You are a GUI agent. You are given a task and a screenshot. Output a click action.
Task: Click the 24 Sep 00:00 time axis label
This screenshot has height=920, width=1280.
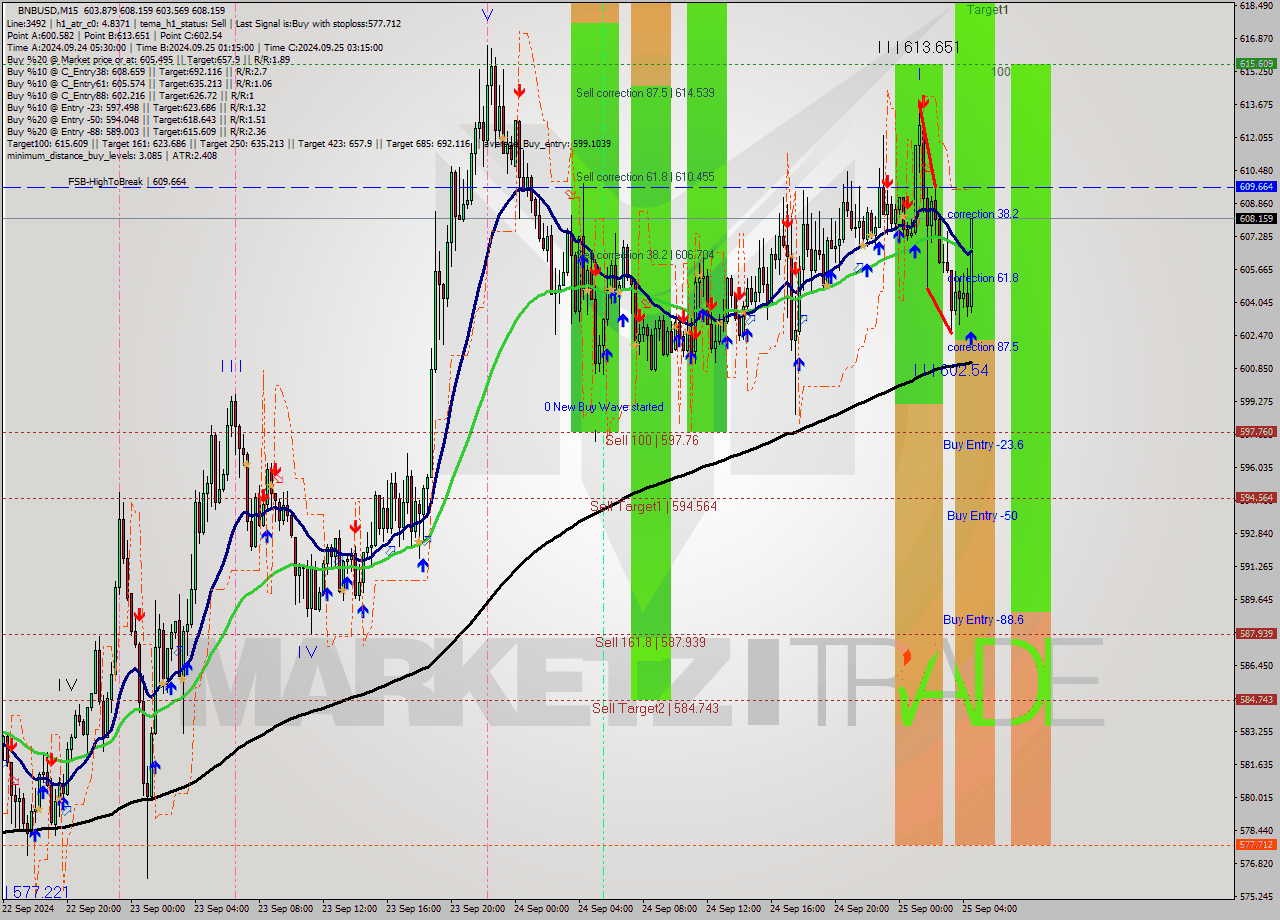click(x=540, y=909)
